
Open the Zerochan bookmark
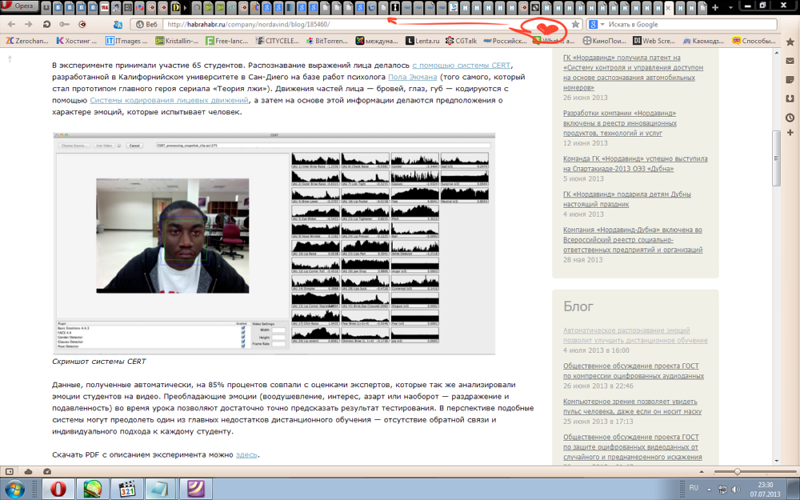pyautogui.click(x=27, y=41)
